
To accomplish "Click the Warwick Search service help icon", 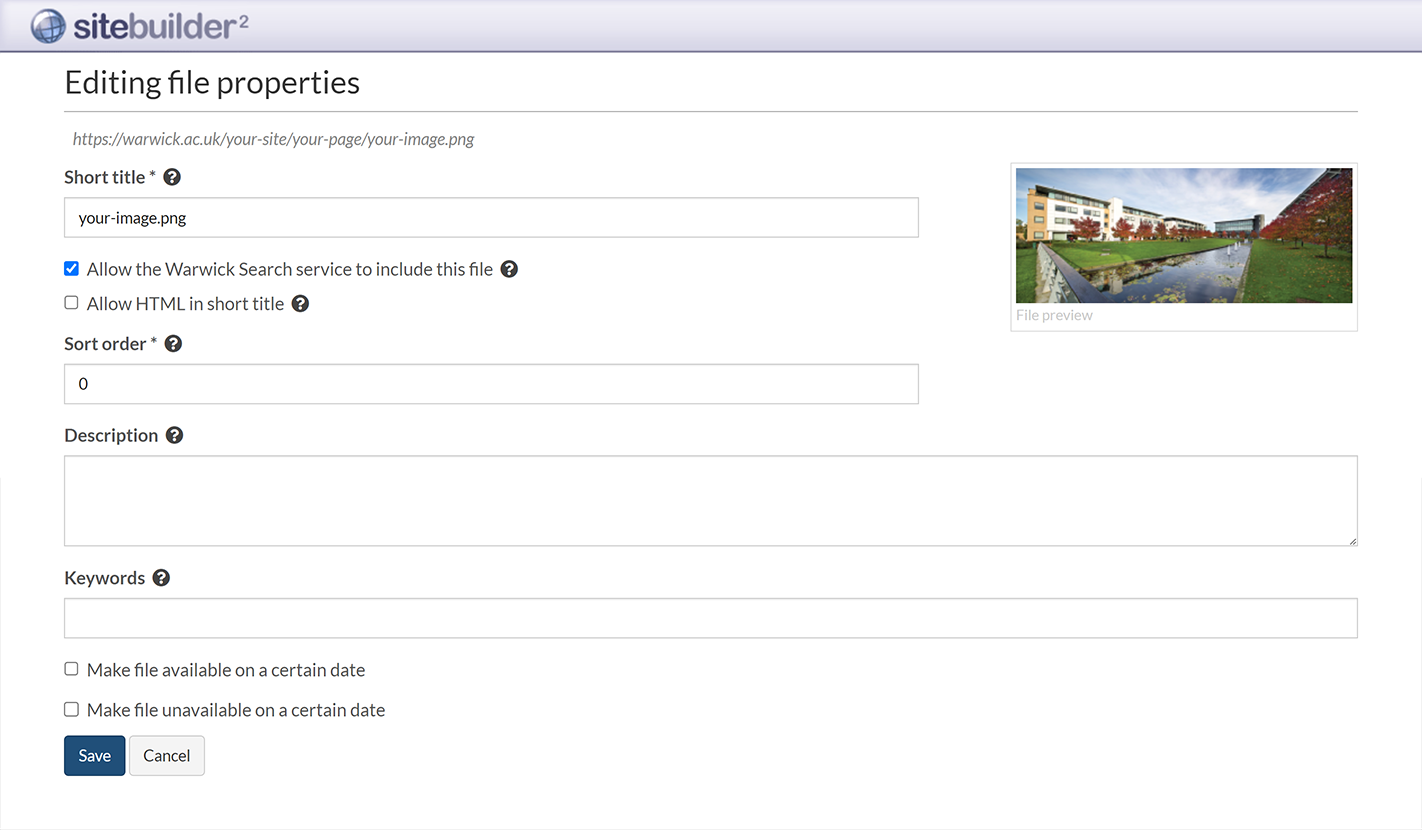I will (x=509, y=268).
